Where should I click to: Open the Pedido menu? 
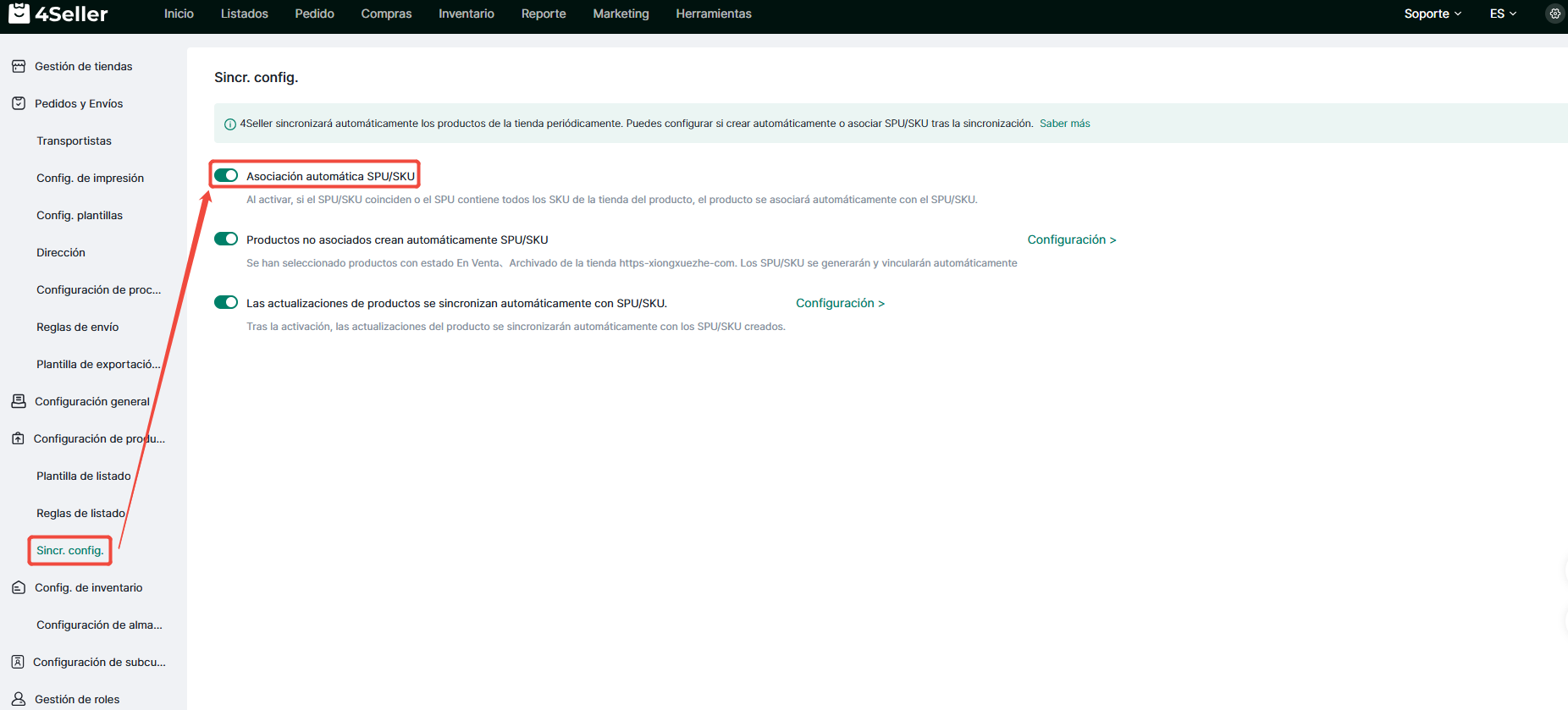click(315, 14)
